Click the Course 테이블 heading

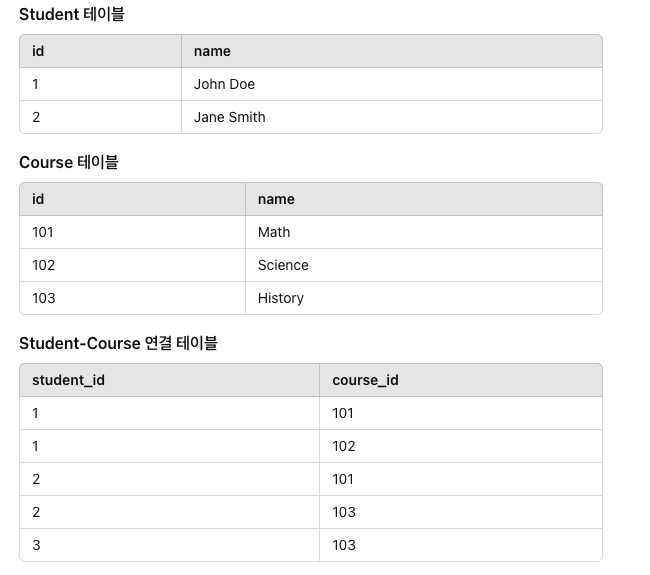pyautogui.click(x=69, y=163)
